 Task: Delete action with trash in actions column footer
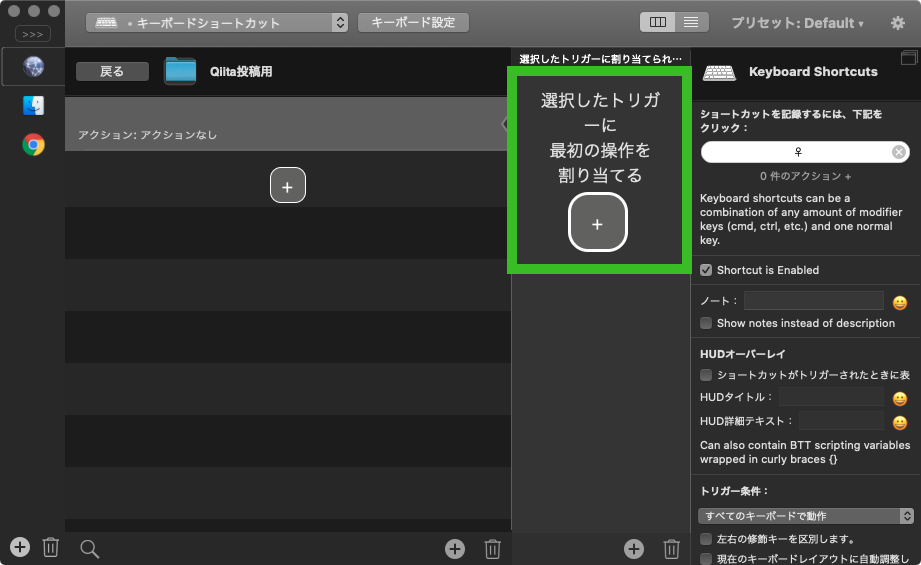coord(671,549)
